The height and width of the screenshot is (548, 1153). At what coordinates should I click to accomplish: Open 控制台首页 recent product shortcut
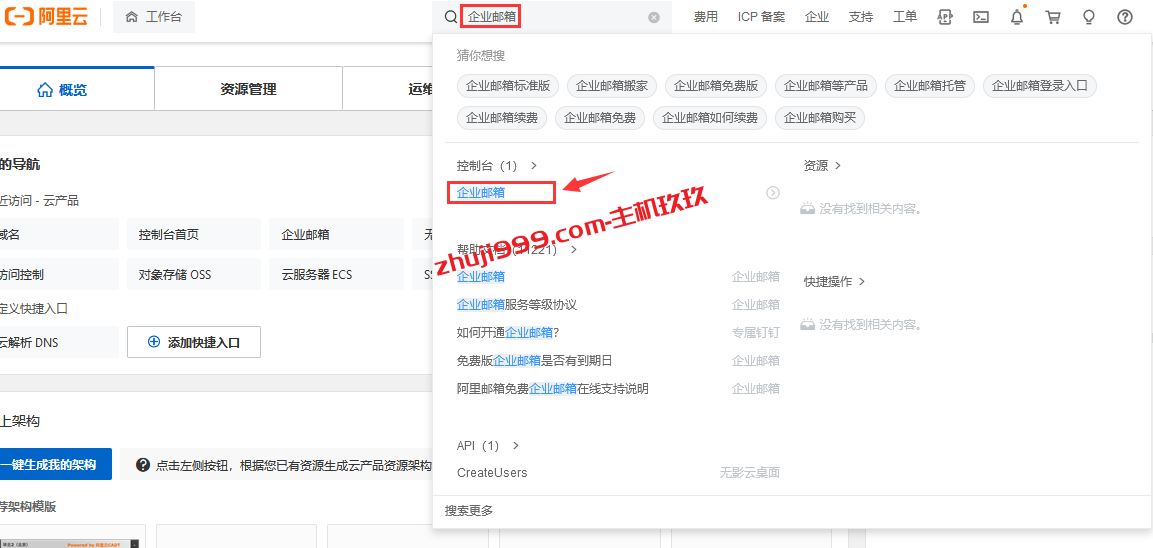click(194, 235)
